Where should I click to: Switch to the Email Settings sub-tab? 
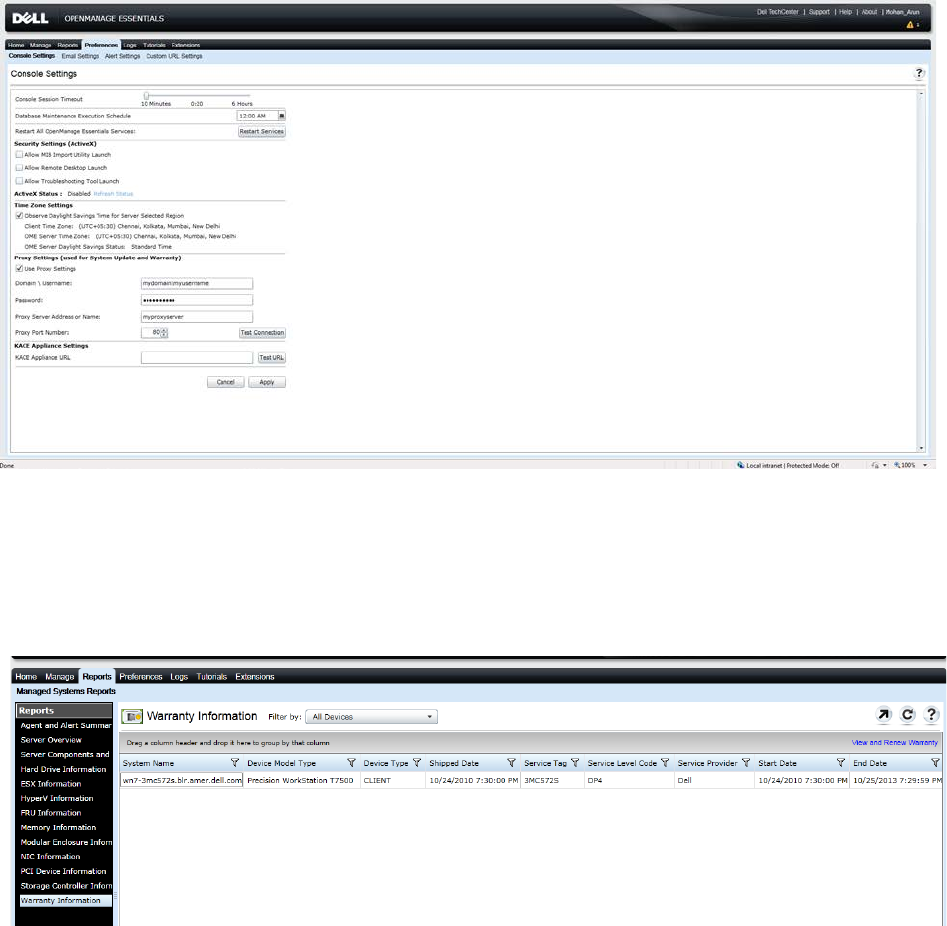[x=80, y=56]
